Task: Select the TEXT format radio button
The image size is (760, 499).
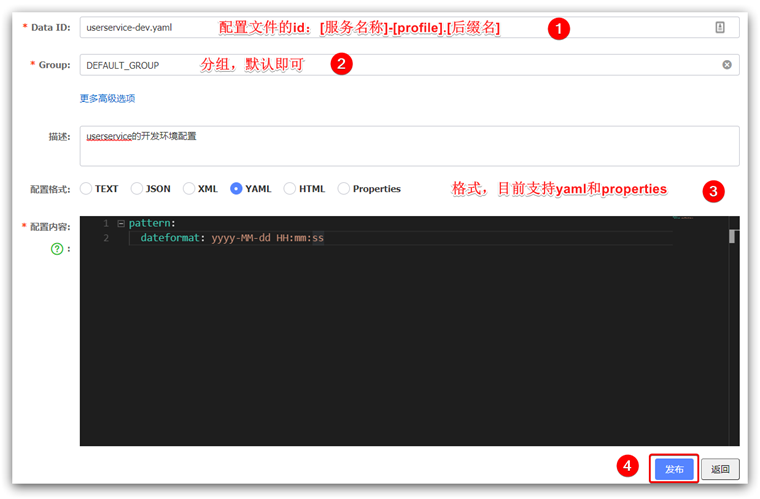Action: tap(87, 188)
